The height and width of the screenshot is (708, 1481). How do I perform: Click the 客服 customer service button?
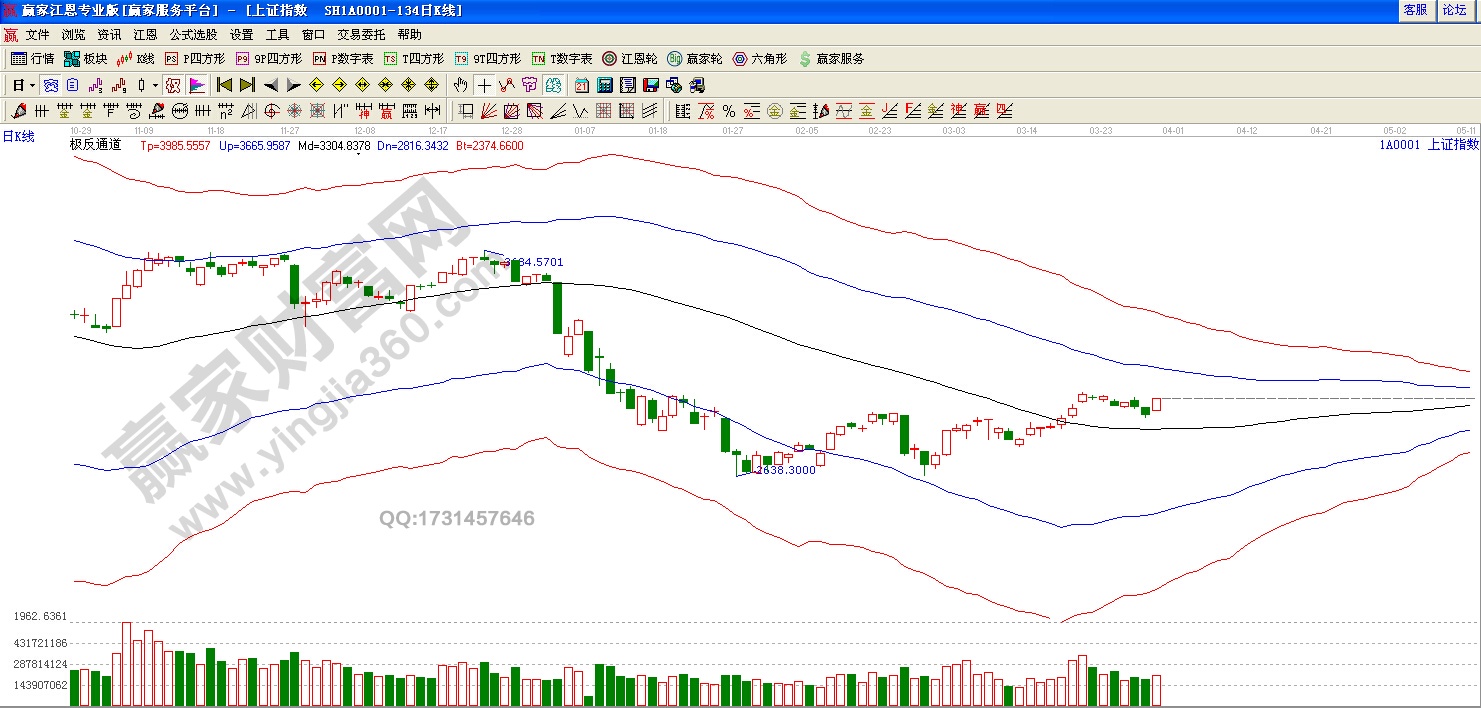(1415, 10)
